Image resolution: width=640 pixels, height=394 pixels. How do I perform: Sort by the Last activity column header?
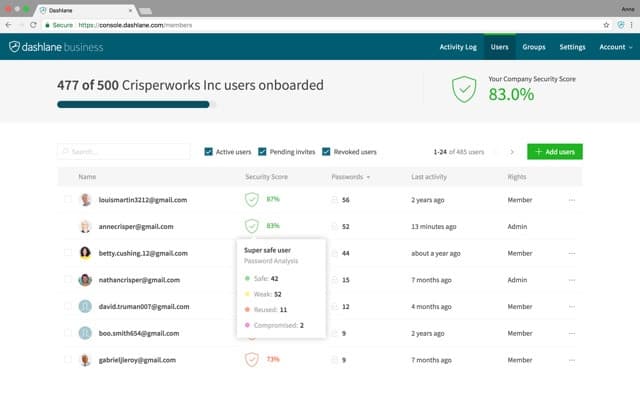click(429, 177)
